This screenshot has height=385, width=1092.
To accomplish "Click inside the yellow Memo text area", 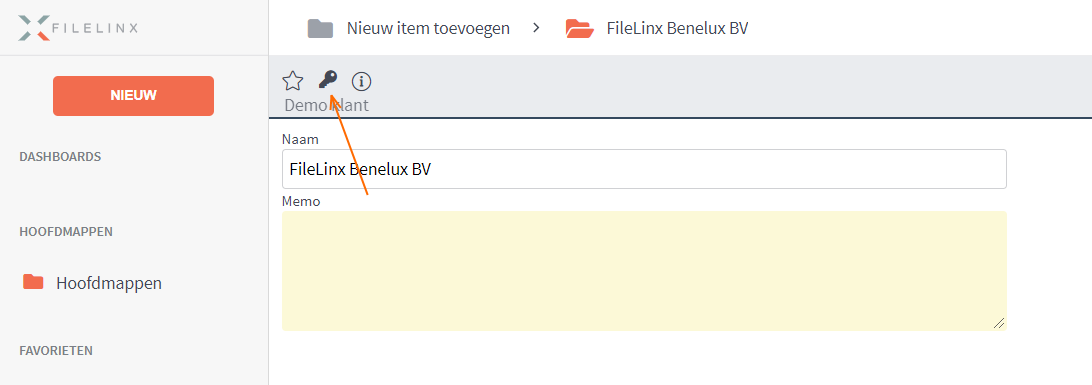I will point(644,271).
